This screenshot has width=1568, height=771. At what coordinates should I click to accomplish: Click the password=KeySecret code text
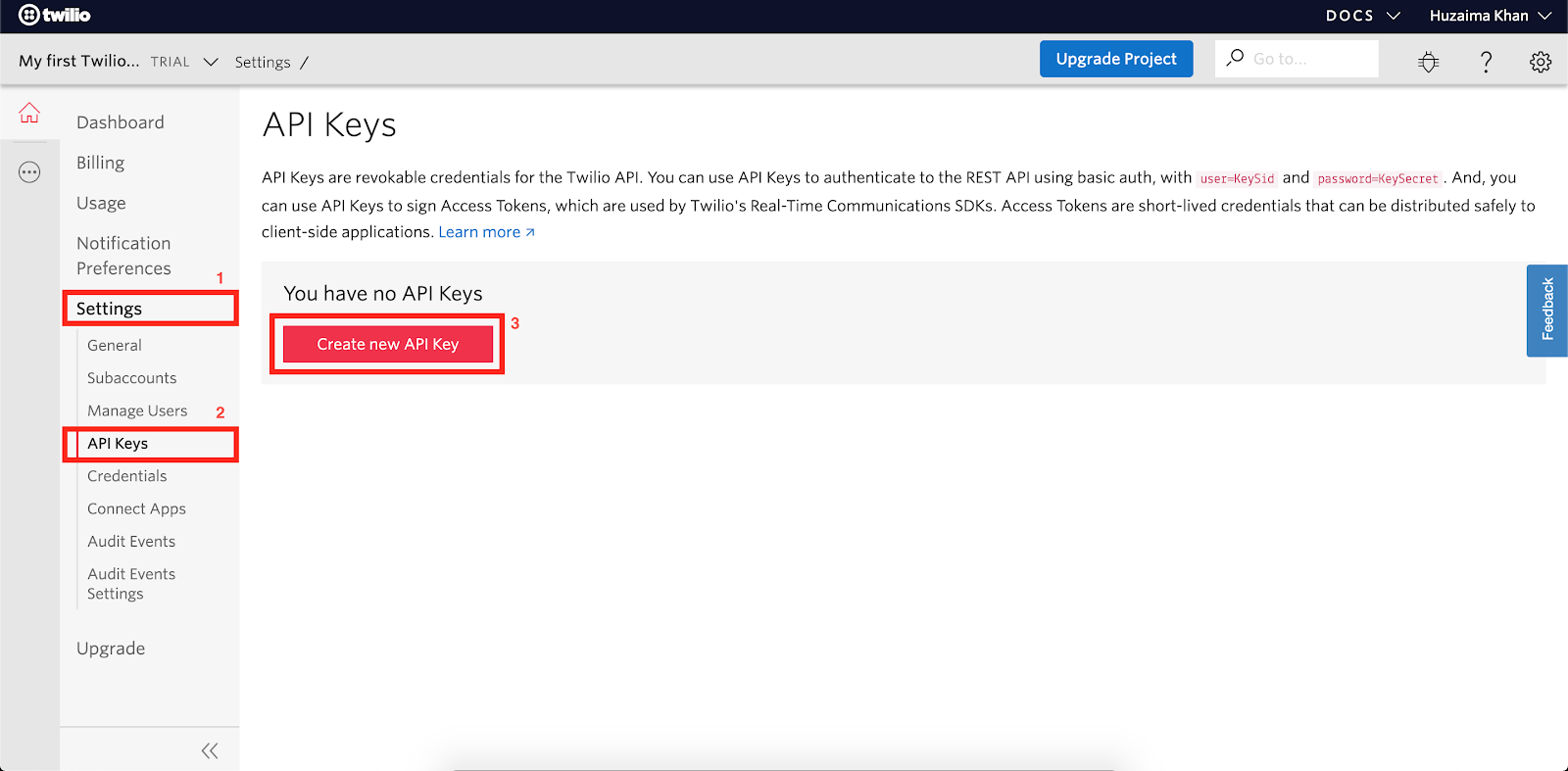[1378, 178]
